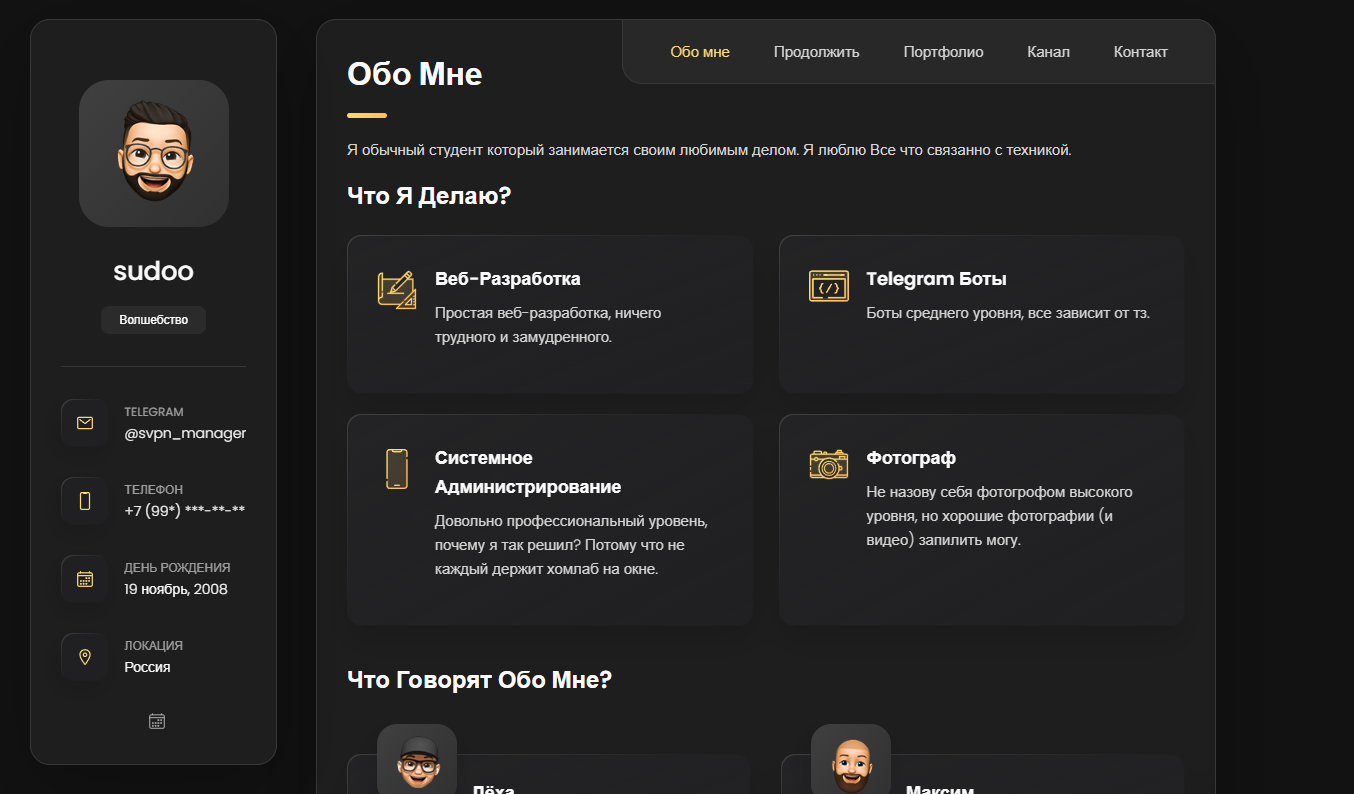
Task: Click the sudoo profile avatar
Action: 154,153
